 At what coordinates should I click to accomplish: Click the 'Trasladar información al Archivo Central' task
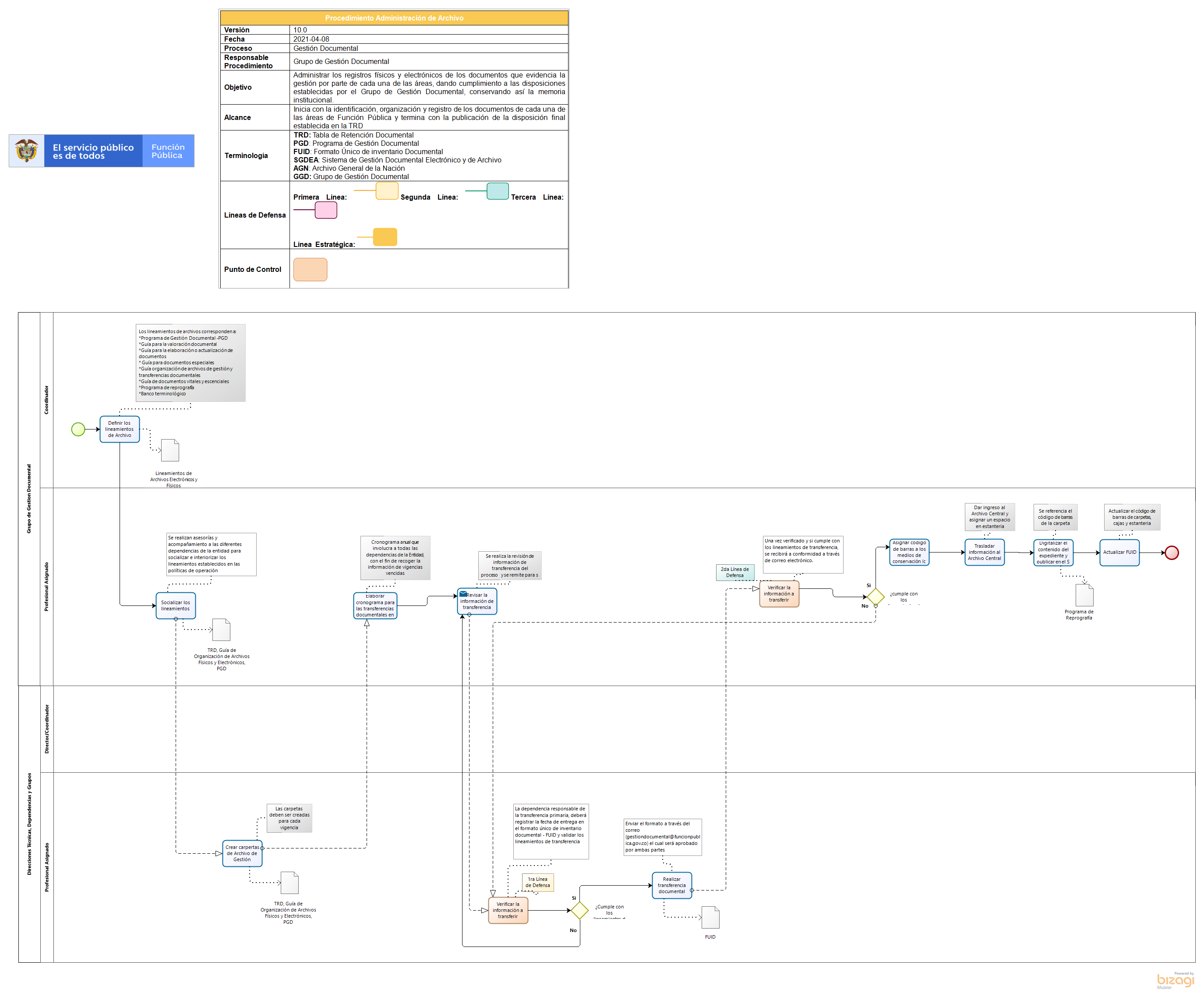click(x=985, y=553)
